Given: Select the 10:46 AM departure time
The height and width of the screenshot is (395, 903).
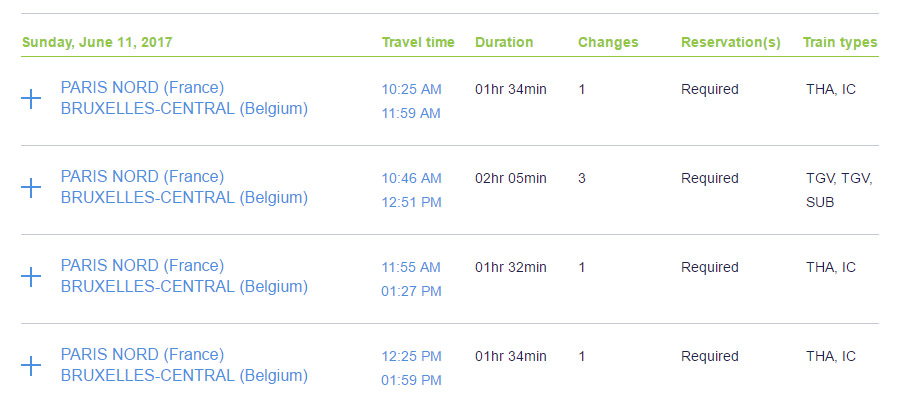Looking at the screenshot, I should [x=411, y=178].
